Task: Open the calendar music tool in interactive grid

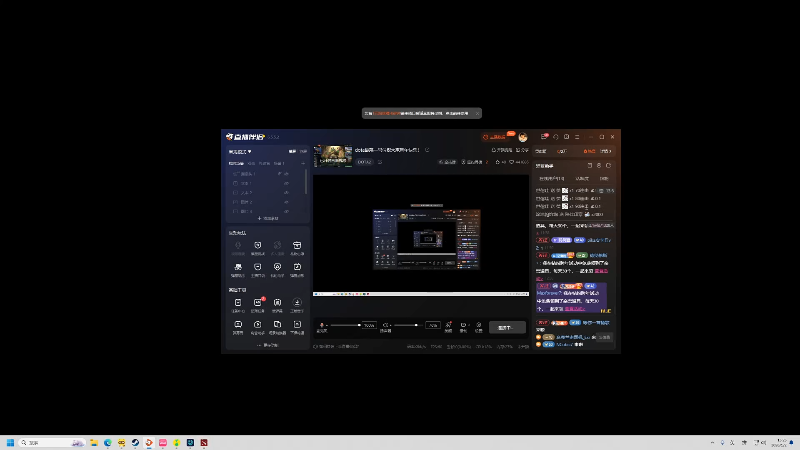Action: coord(297,267)
